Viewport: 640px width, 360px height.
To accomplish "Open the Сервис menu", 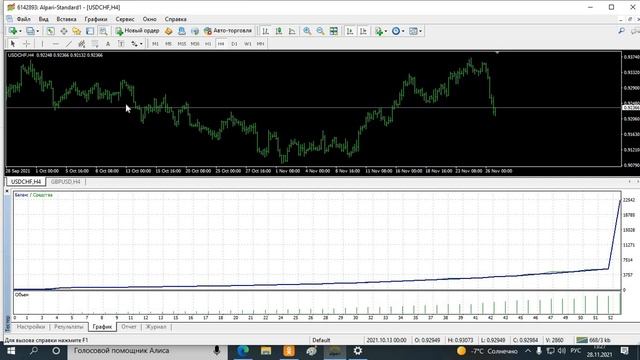I will [x=125, y=19].
